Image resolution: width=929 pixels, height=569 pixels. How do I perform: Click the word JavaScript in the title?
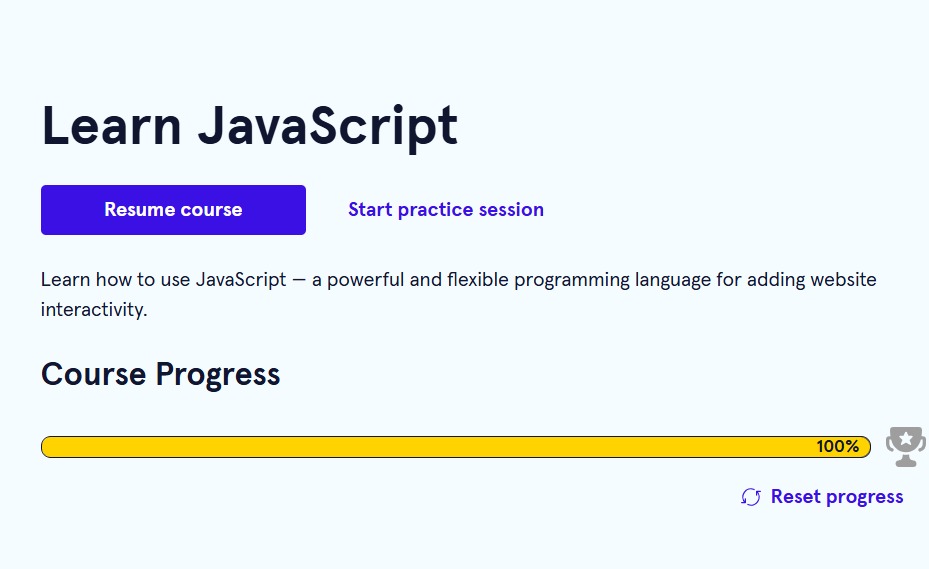327,127
